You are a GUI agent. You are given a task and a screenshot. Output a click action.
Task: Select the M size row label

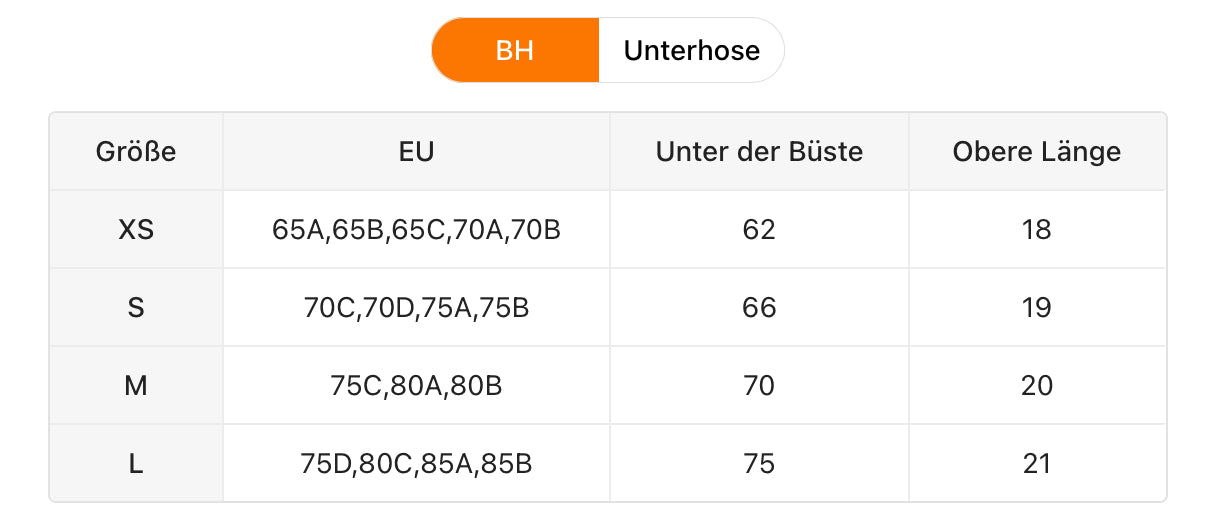pyautogui.click(x=136, y=386)
